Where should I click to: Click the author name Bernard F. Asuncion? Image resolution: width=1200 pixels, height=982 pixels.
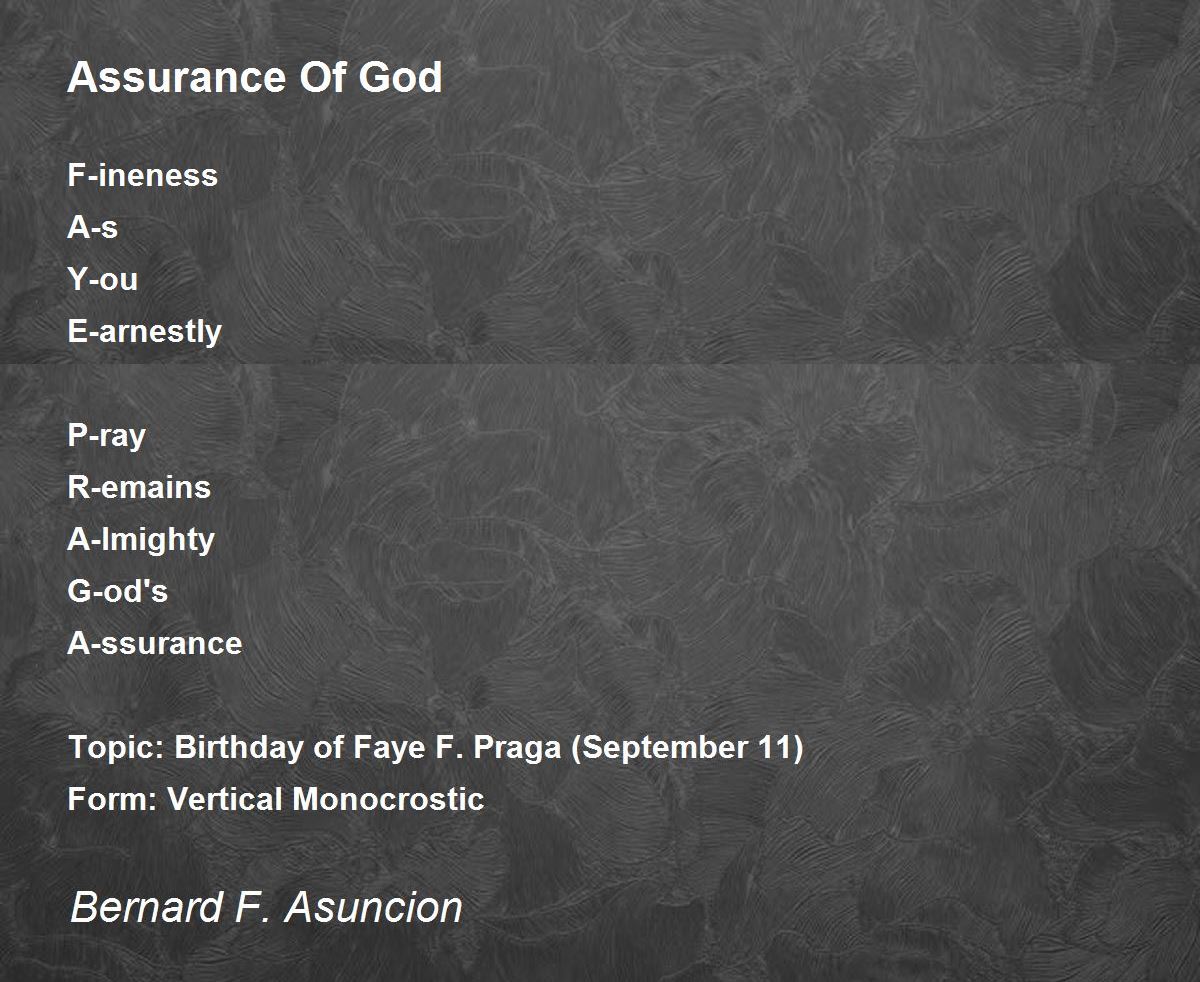267,908
